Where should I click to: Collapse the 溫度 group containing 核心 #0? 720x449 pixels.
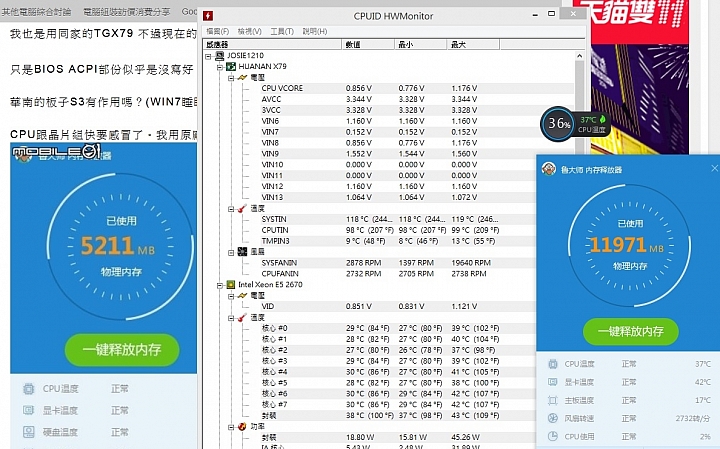pos(231,318)
